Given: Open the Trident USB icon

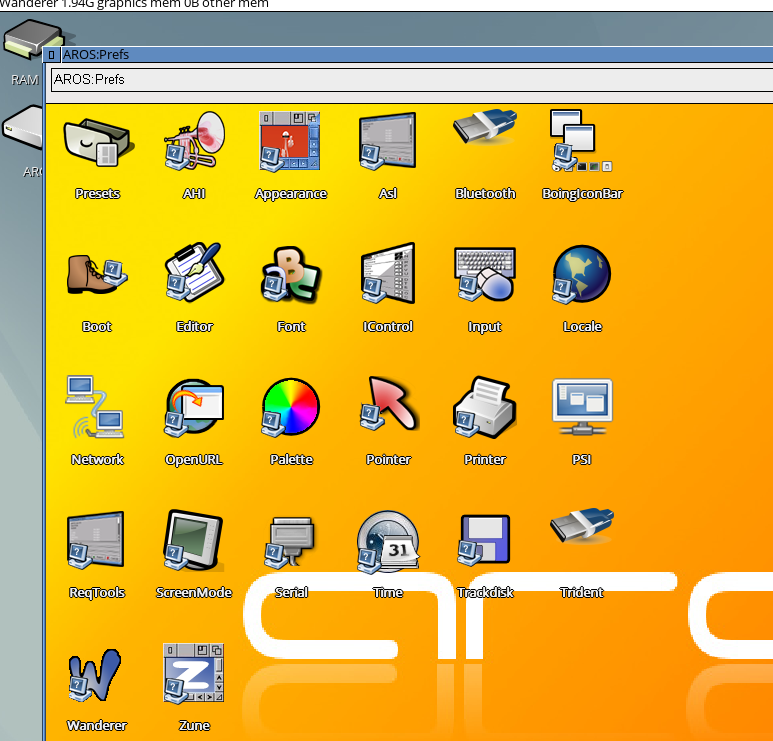Looking at the screenshot, I should (582, 525).
